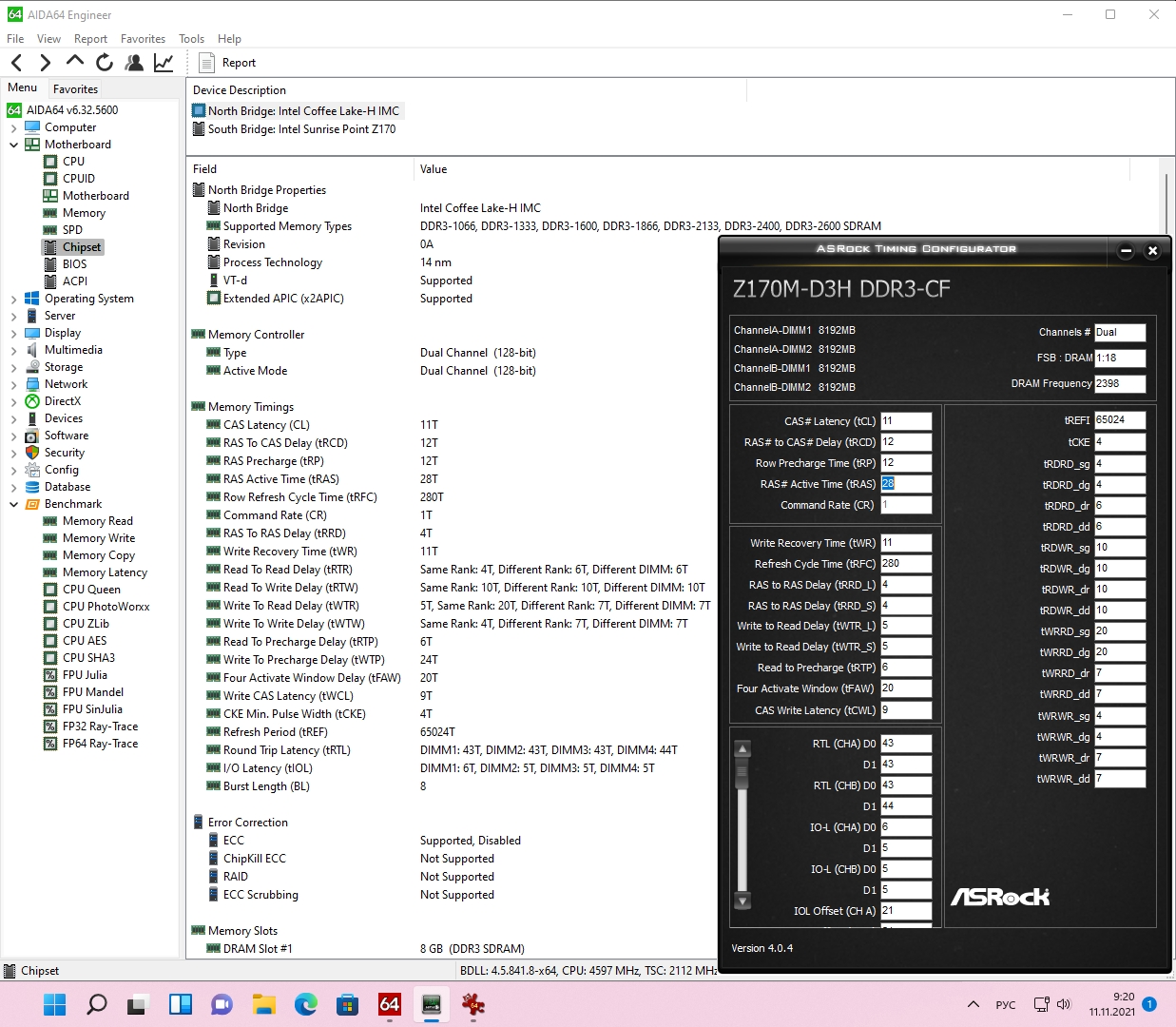
Task: Click the DirectX icon in tree
Action: point(32,401)
